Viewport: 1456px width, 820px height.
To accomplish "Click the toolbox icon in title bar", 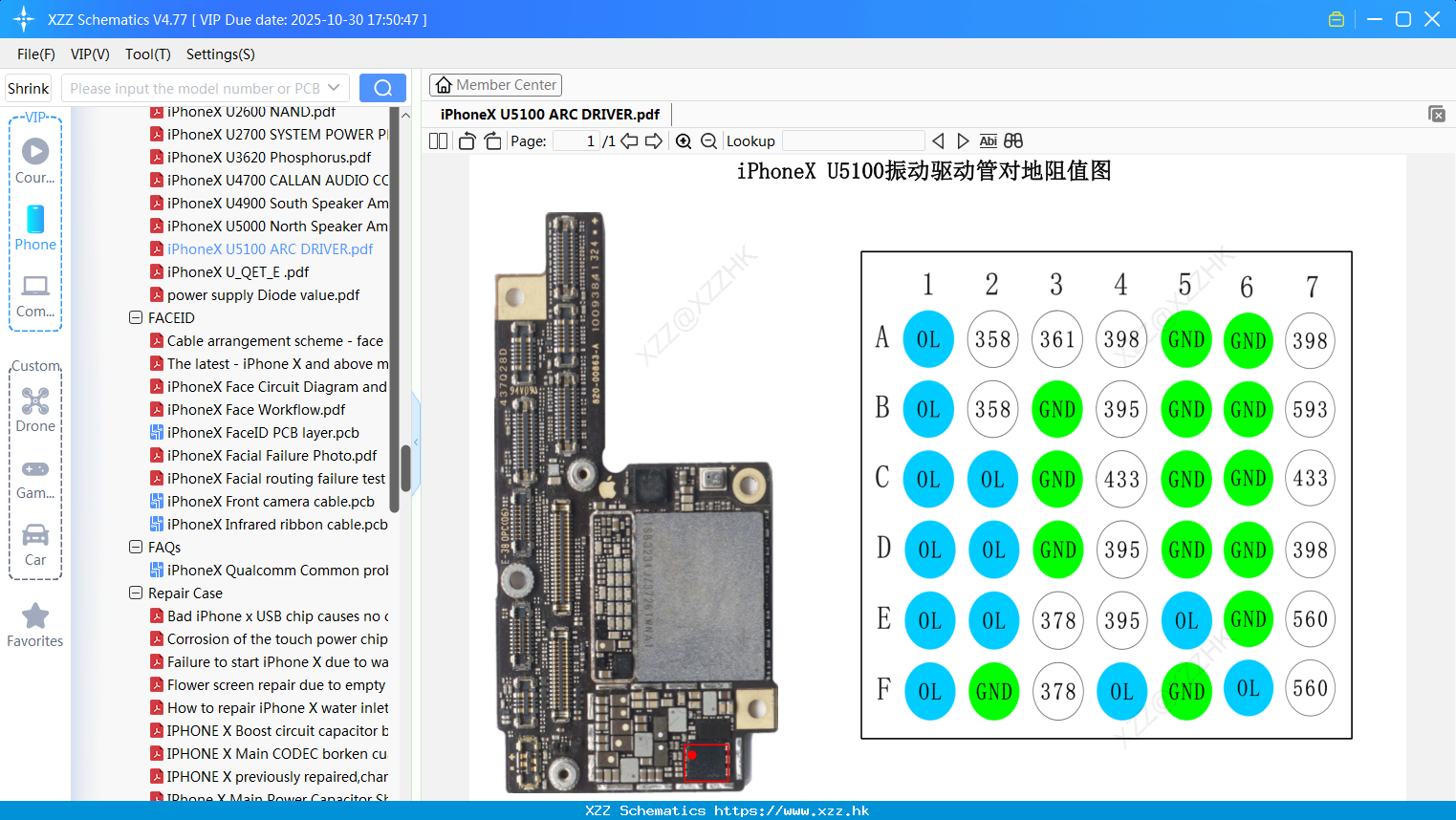I will [x=1336, y=19].
